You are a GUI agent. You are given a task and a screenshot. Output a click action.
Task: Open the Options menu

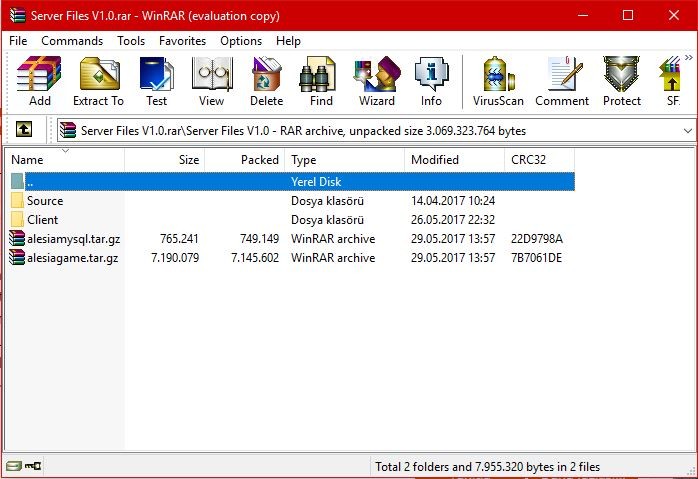[241, 41]
